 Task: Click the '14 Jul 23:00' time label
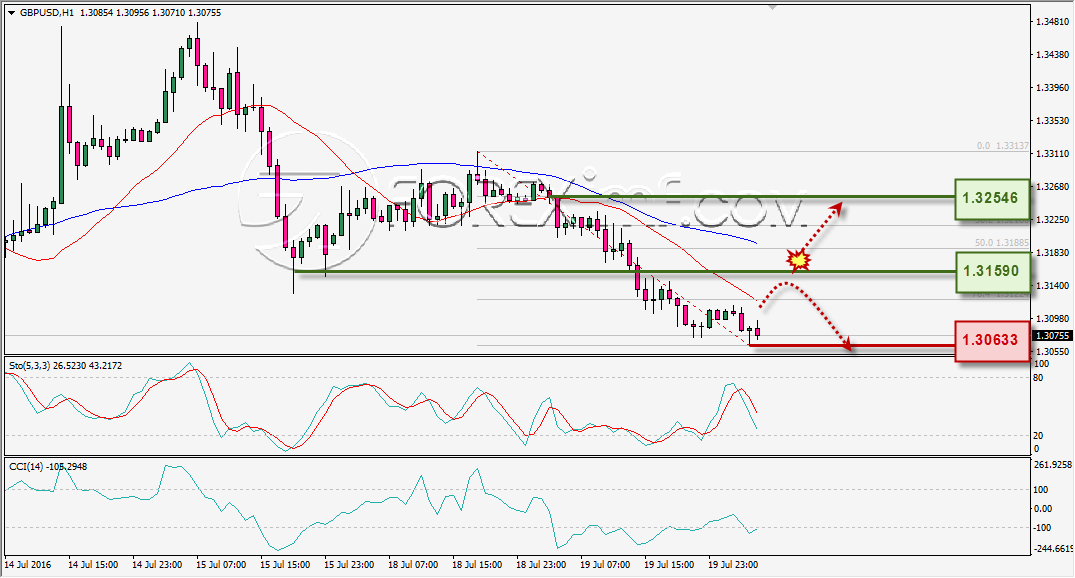point(157,565)
